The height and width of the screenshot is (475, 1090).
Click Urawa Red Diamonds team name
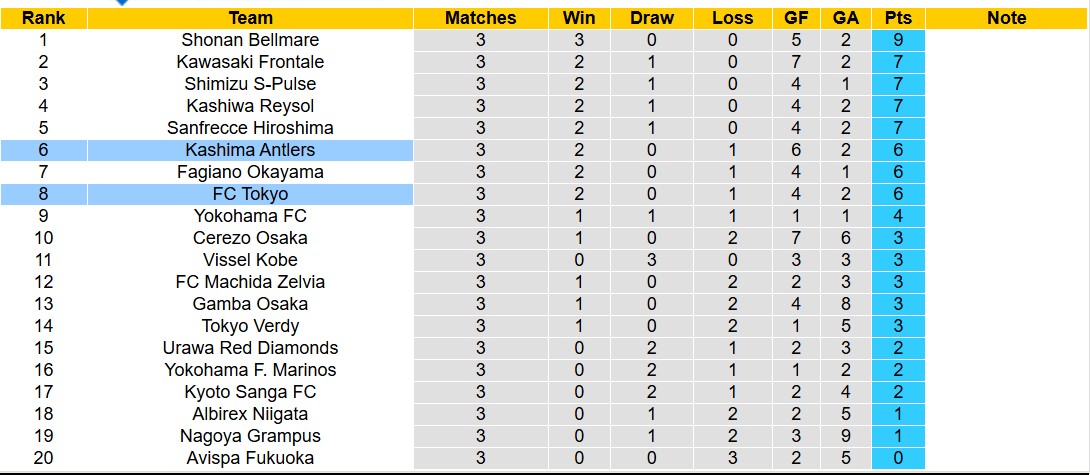(x=250, y=348)
